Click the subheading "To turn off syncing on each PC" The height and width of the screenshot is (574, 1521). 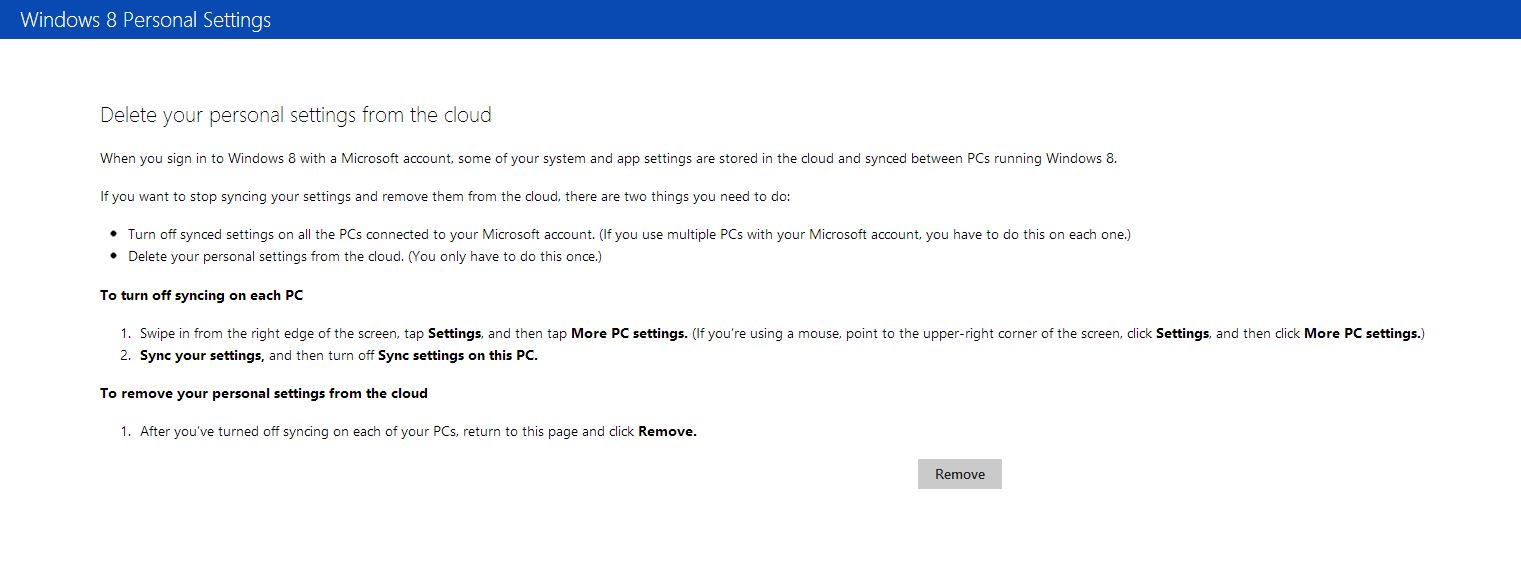[201, 295]
